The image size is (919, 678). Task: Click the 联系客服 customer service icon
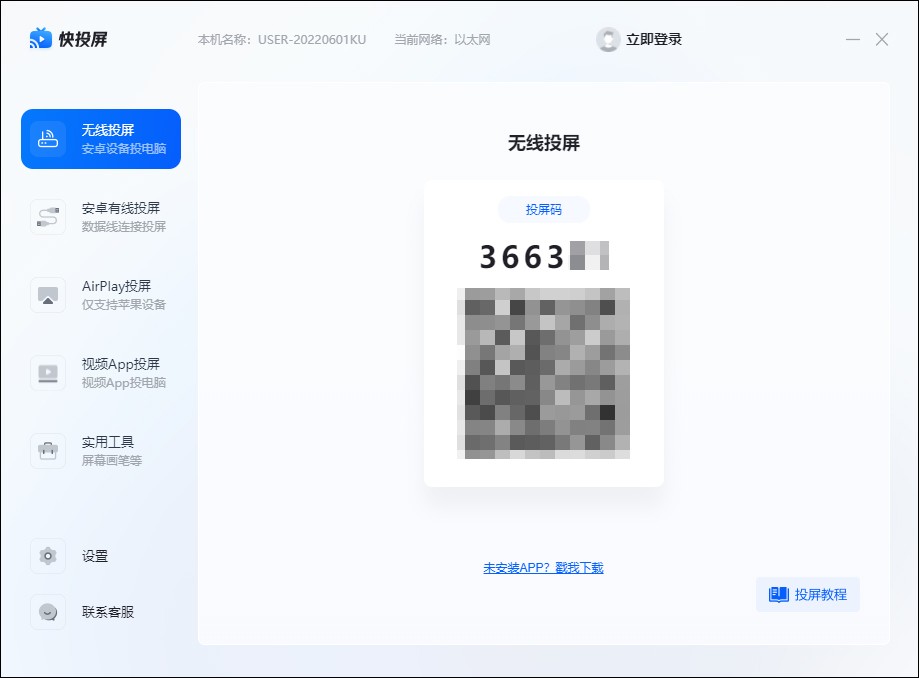48,612
